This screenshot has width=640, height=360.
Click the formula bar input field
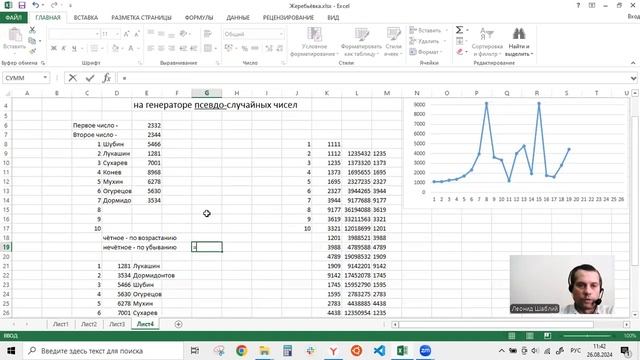pyautogui.click(x=373, y=78)
